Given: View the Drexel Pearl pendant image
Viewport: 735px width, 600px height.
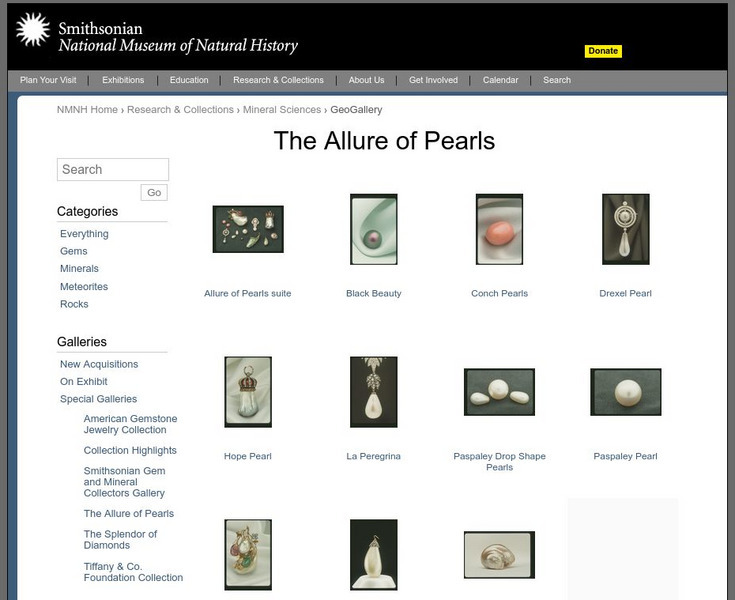Looking at the screenshot, I should point(625,229).
